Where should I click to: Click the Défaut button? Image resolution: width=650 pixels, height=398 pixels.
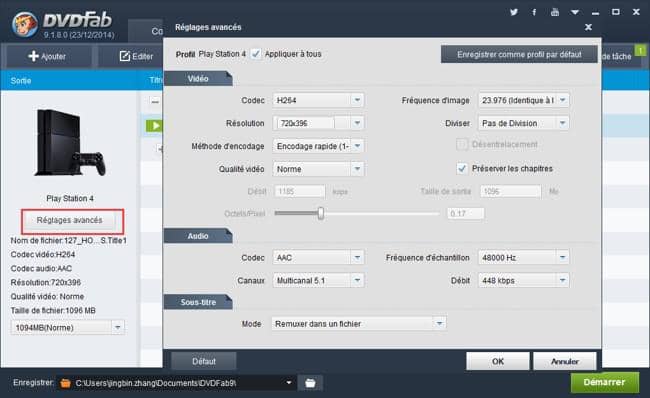[204, 361]
